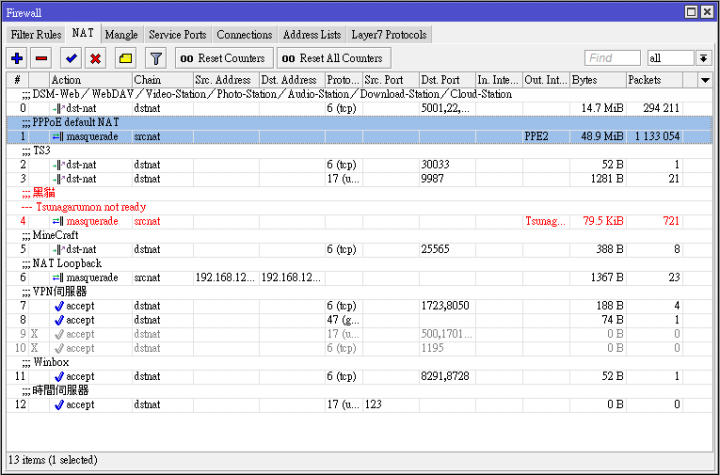The image size is (720, 475).
Task: Click inside the Find search field
Action: click(x=613, y=58)
